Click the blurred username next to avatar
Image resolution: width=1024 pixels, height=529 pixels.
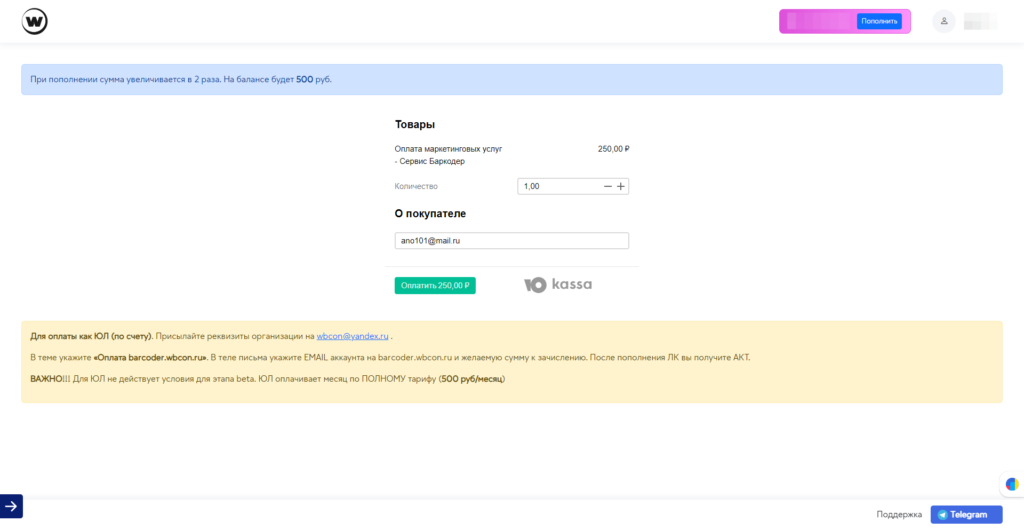click(981, 22)
